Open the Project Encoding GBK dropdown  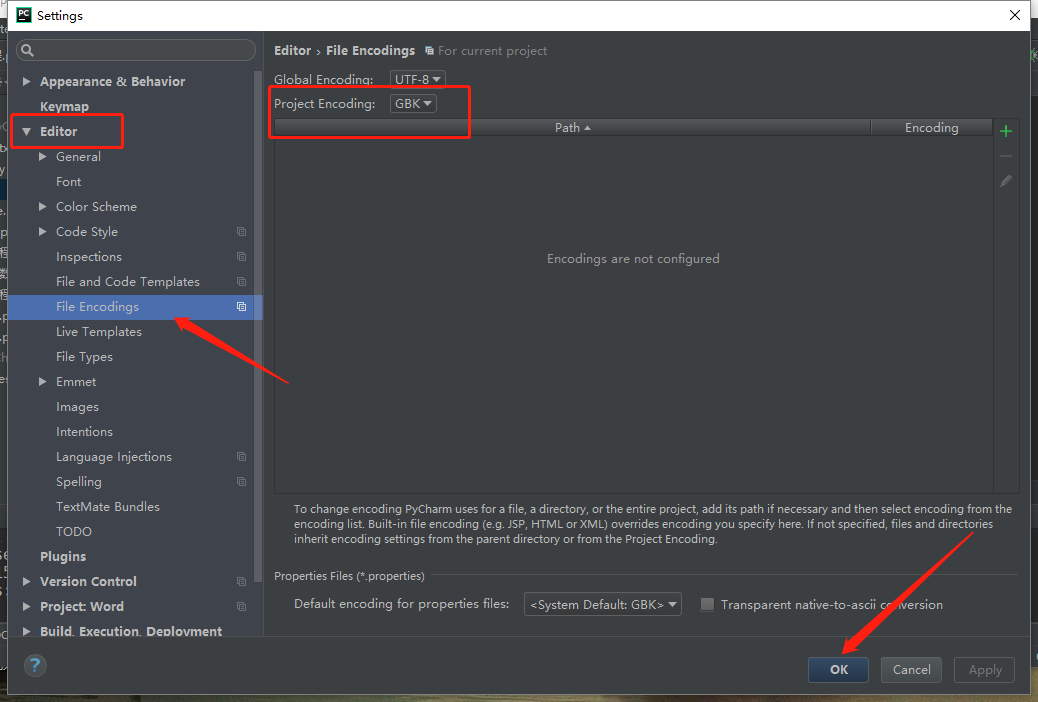click(413, 103)
